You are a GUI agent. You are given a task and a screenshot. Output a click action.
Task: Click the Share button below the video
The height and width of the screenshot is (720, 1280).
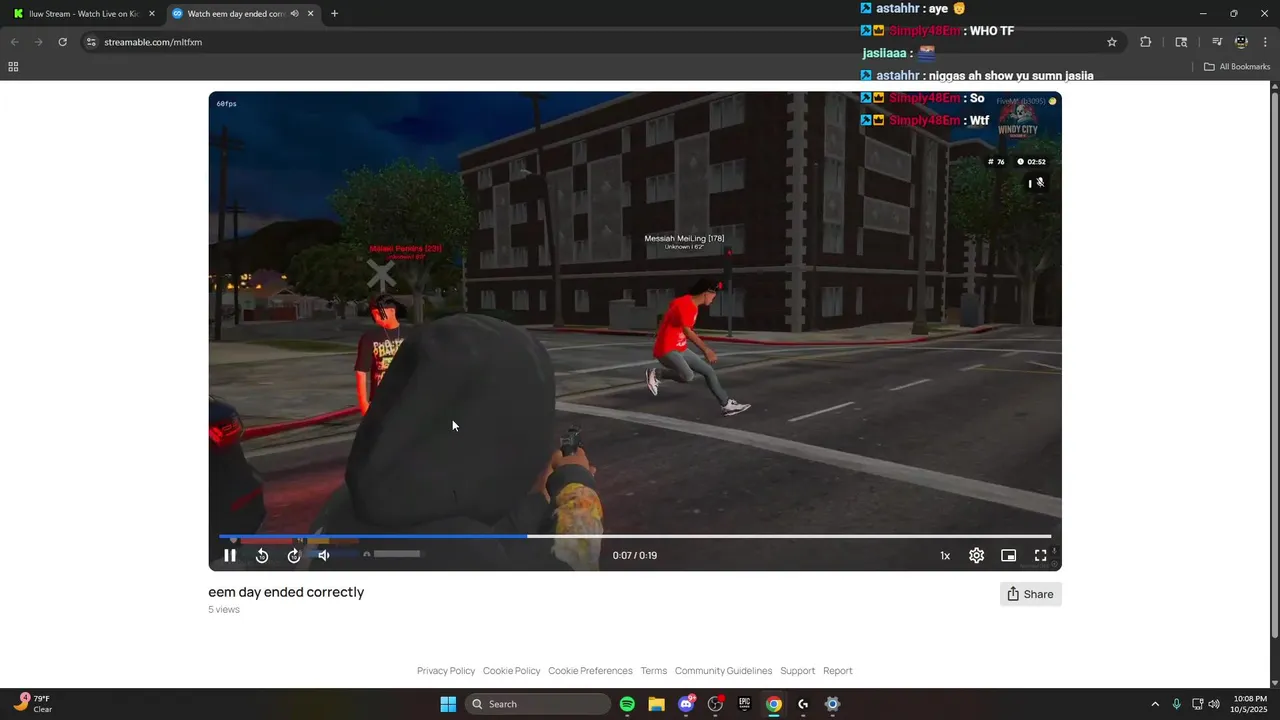pyautogui.click(x=1030, y=594)
